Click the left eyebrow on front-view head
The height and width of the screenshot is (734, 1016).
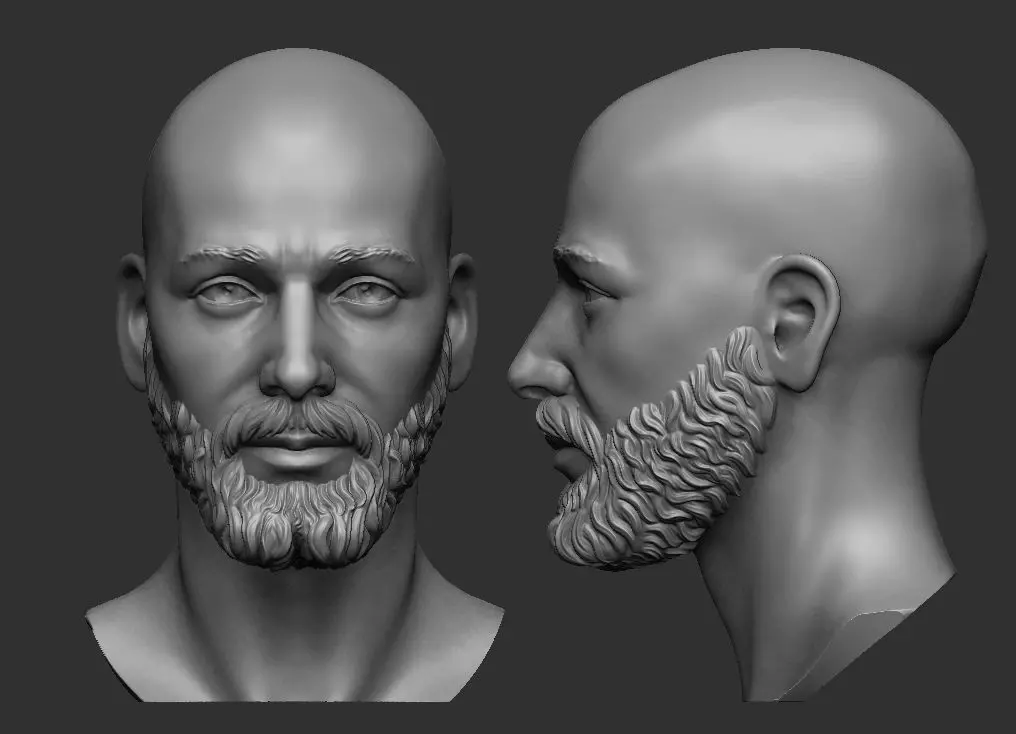coord(224,255)
